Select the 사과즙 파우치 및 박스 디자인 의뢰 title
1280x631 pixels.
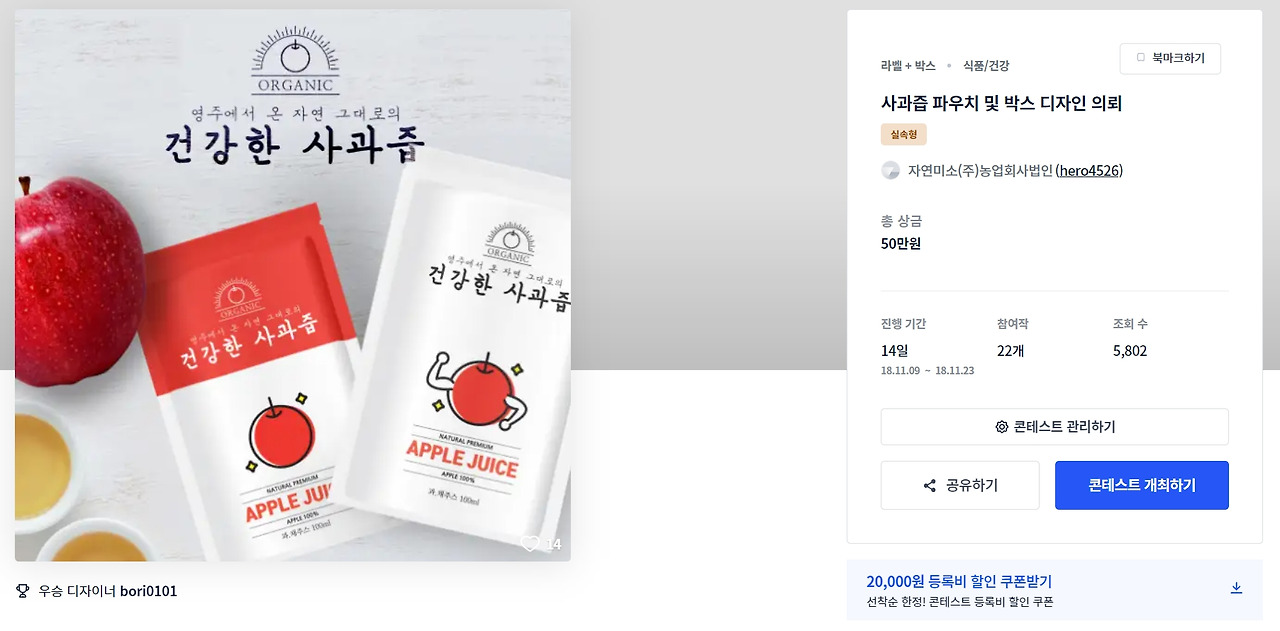point(1002,103)
